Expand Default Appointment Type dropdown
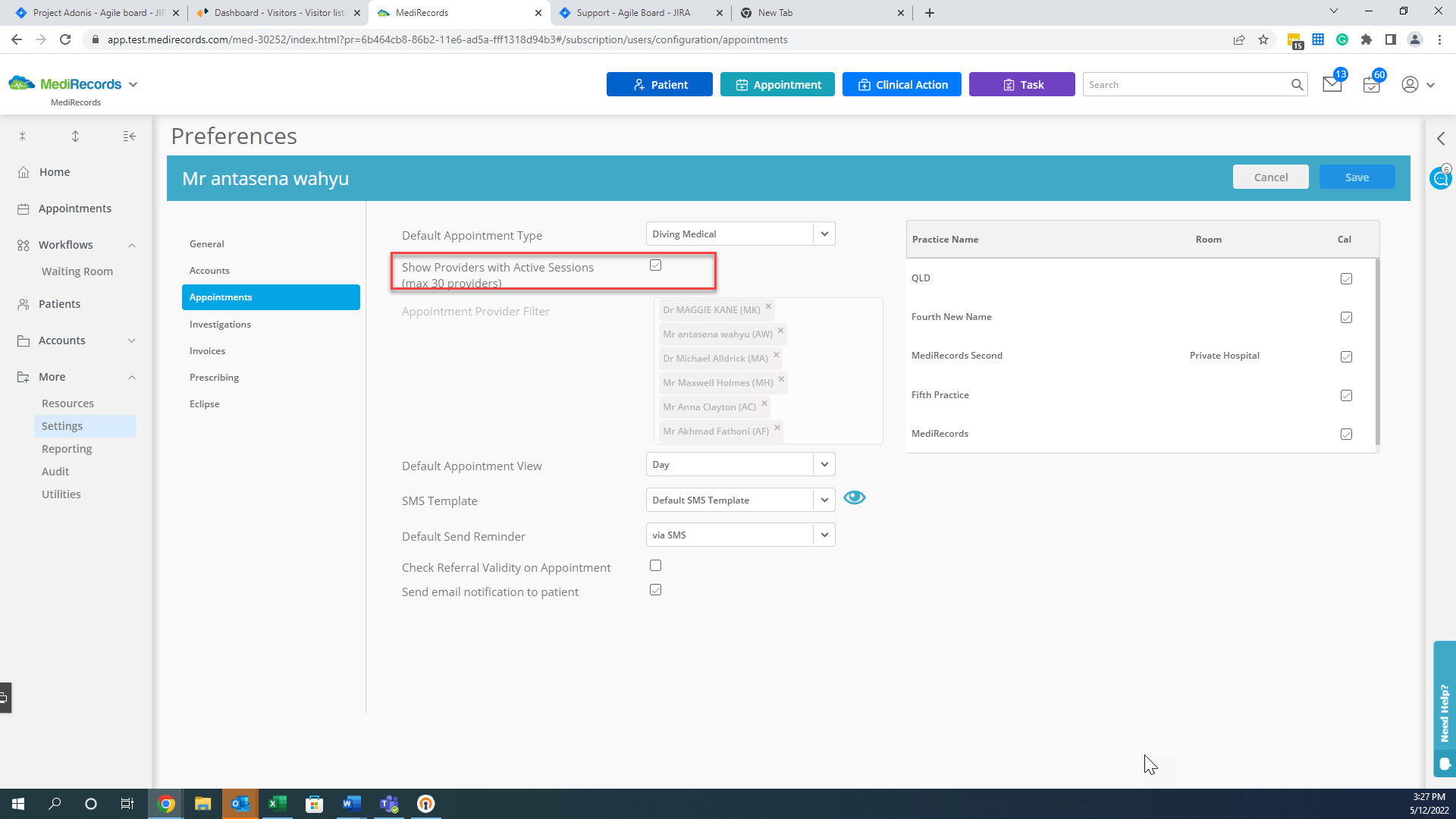 coord(824,233)
